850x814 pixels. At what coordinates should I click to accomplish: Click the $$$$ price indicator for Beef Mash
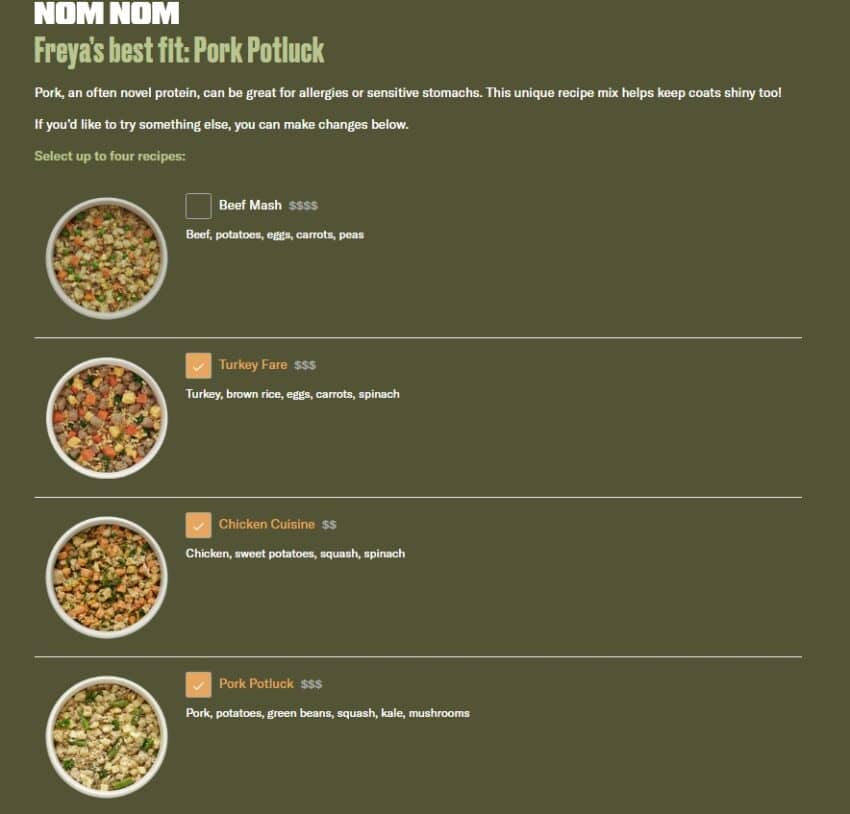(x=304, y=205)
